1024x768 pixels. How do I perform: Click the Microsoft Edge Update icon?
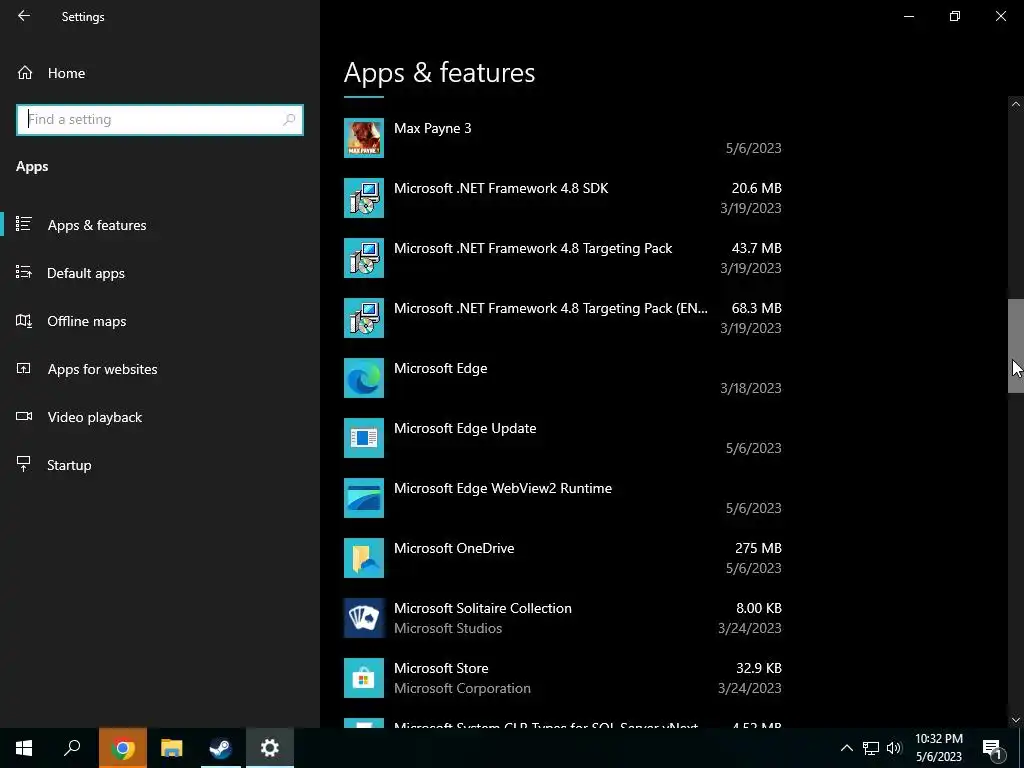click(x=364, y=438)
